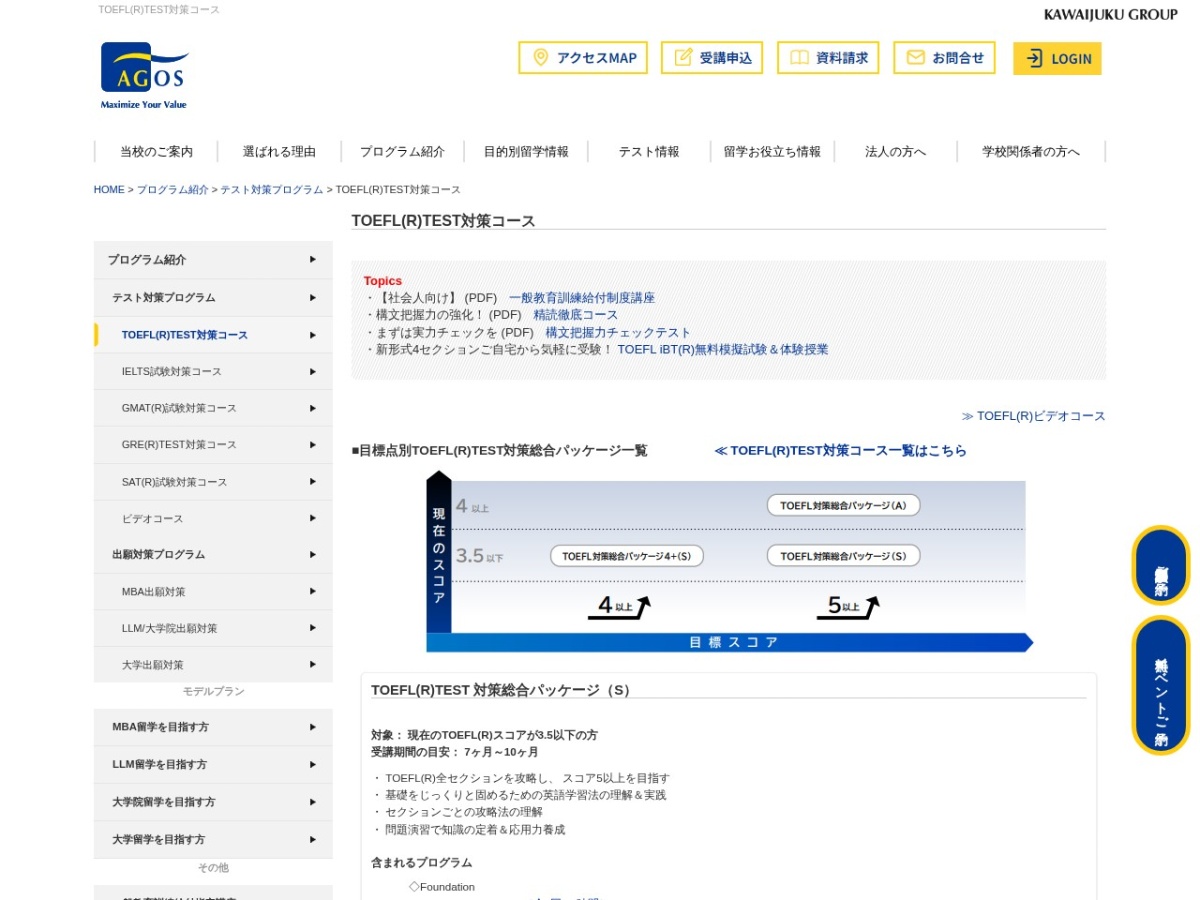Click the 資料請求 open book icon button
1200x900 pixels.
[829, 58]
